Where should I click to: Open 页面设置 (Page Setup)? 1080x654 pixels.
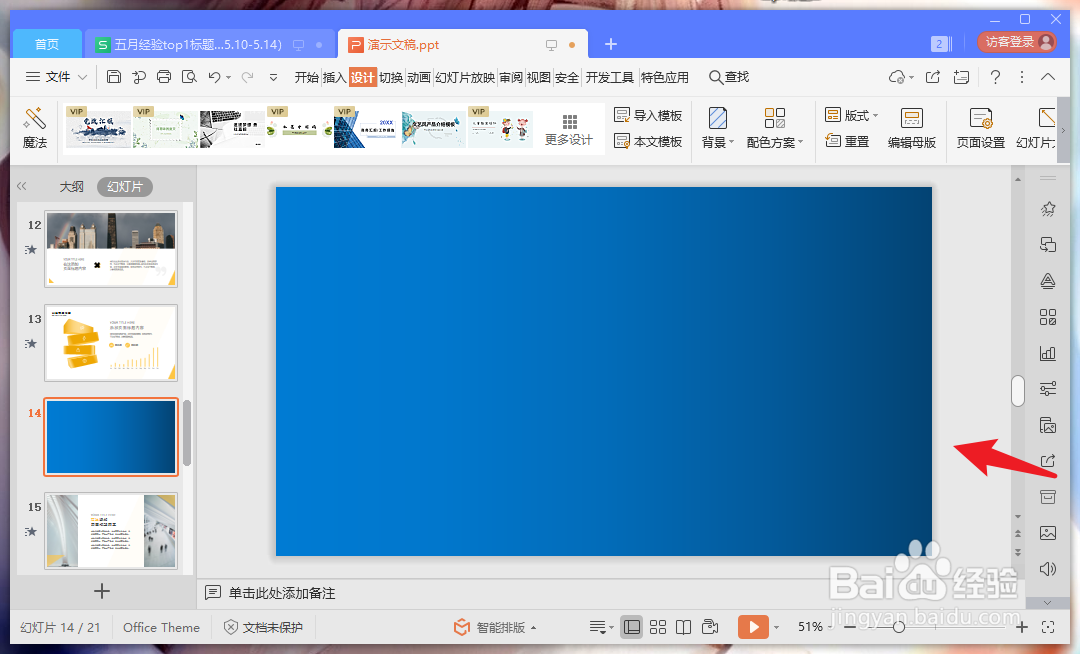tap(978, 127)
